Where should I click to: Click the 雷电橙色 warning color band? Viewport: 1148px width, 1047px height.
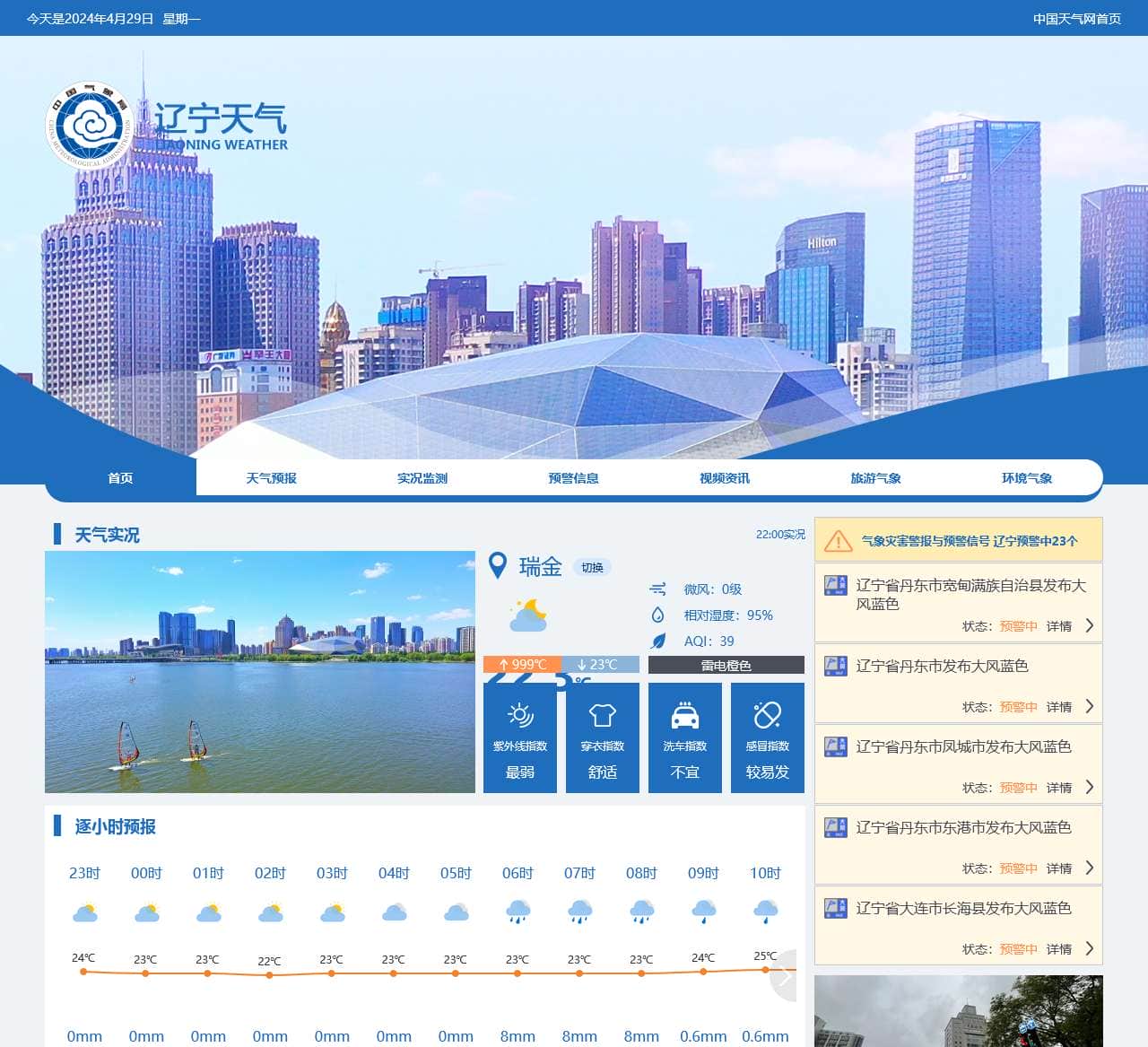[725, 664]
